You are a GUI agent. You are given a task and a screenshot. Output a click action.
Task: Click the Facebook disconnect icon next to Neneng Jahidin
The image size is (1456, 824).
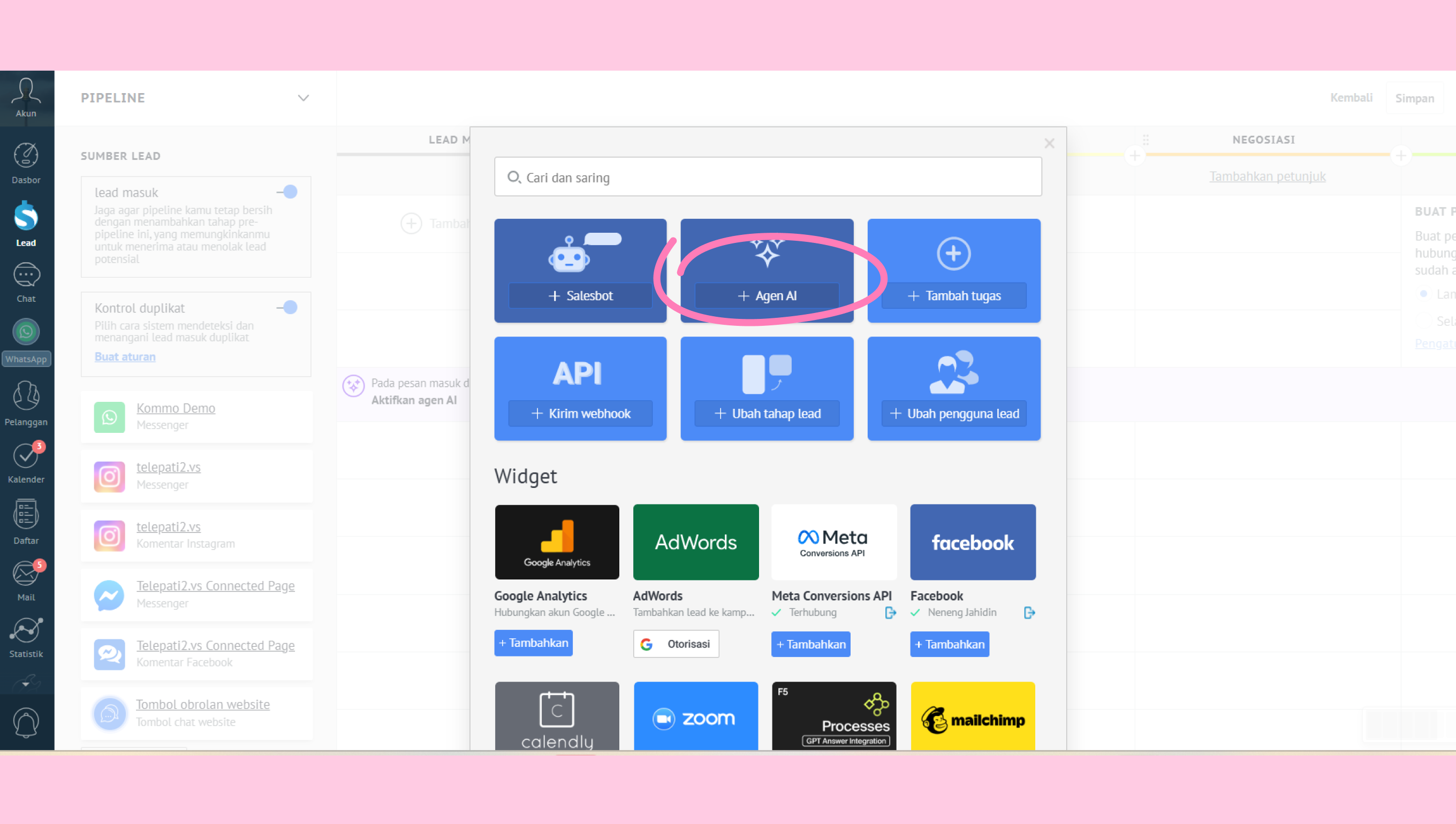click(x=1029, y=612)
